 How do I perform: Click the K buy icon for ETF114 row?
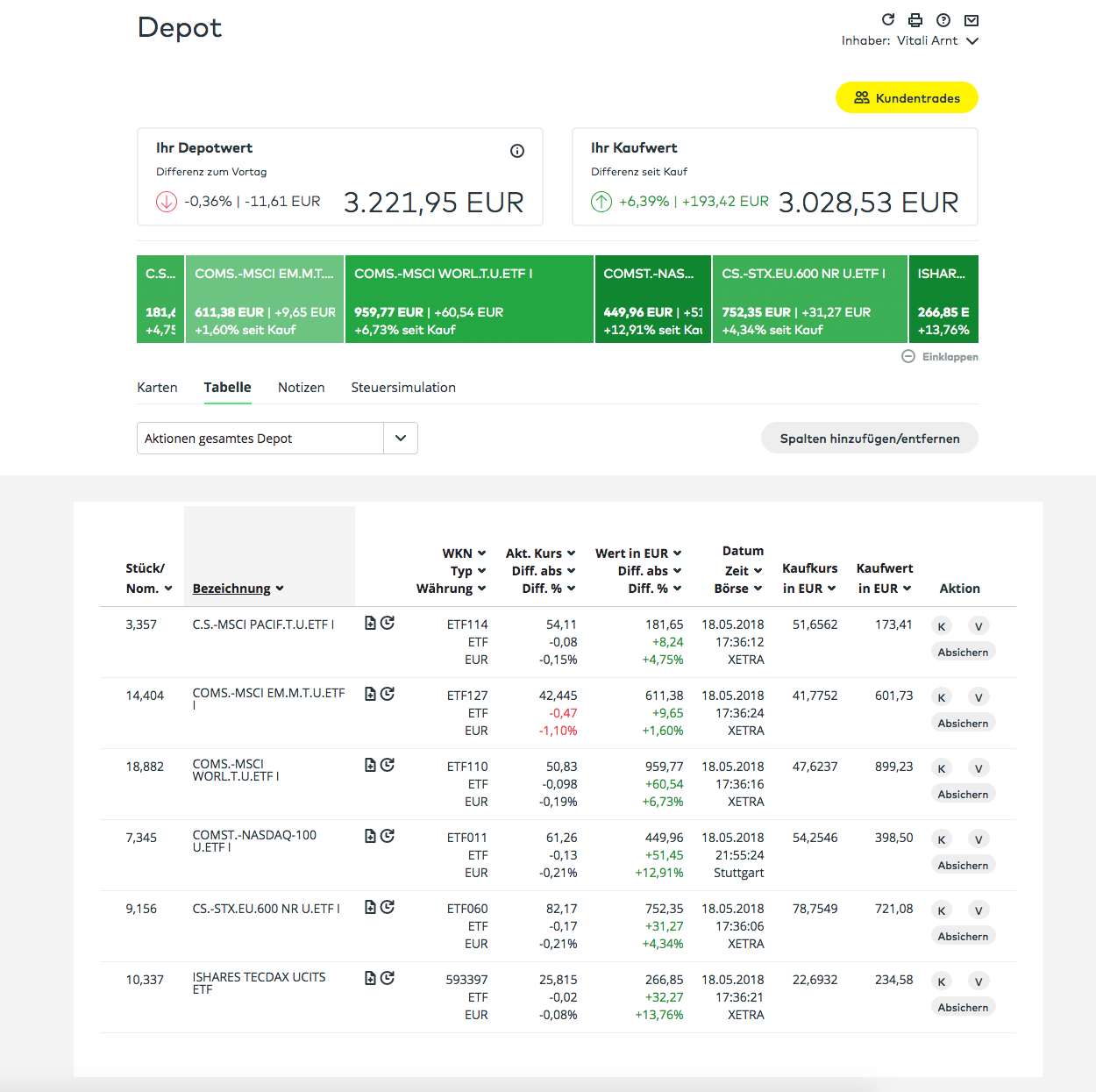tap(942, 626)
